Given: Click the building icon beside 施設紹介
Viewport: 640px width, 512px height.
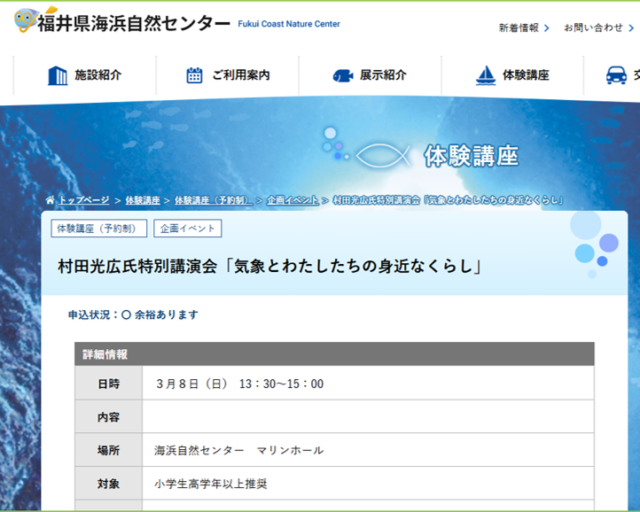Looking at the screenshot, I should click(x=57, y=75).
